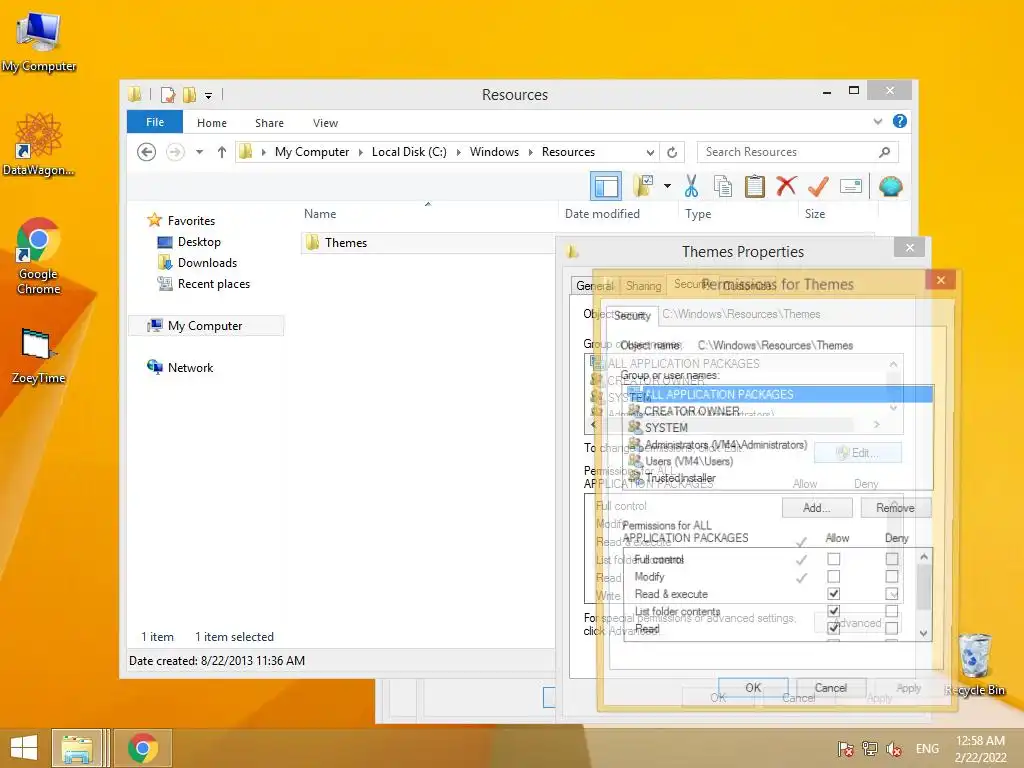This screenshot has height=768, width=1024.
Task: Click File Explorer taskbar icon
Action: [x=77, y=748]
